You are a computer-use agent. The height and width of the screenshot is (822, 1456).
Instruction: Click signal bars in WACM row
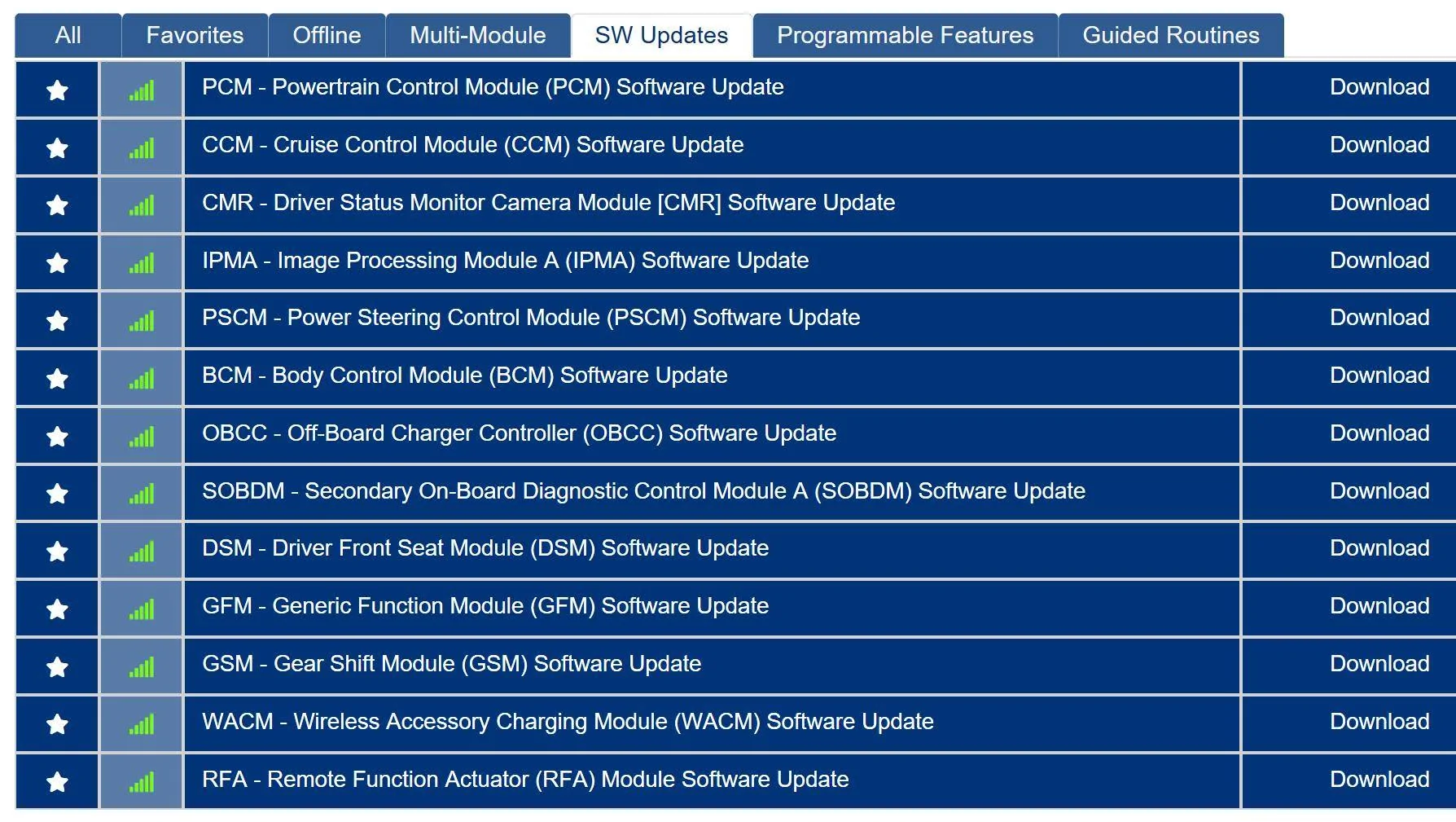point(142,724)
